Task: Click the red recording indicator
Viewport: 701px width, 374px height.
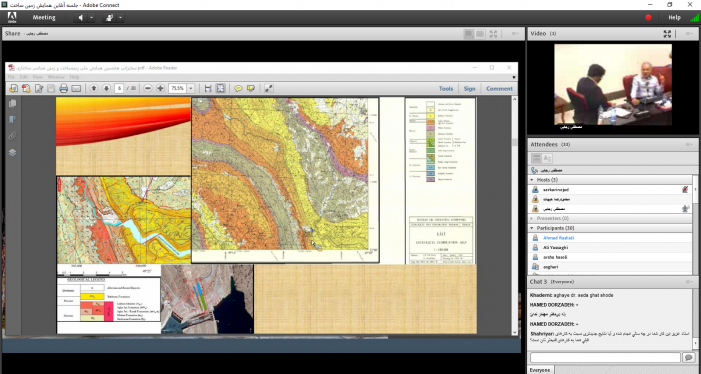Action: click(x=648, y=18)
